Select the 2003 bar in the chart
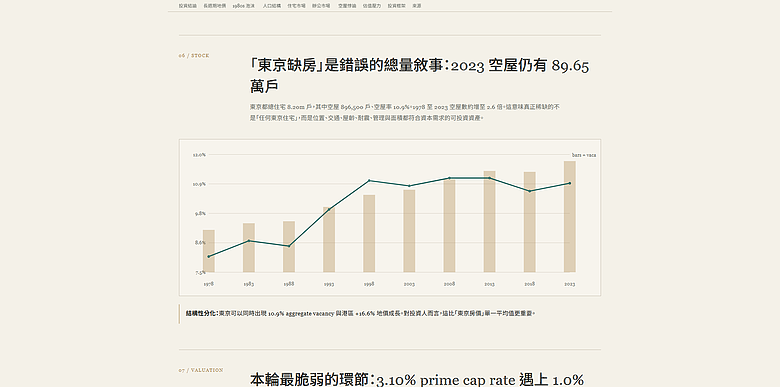Viewport: 780px width, 387px height. click(409, 231)
